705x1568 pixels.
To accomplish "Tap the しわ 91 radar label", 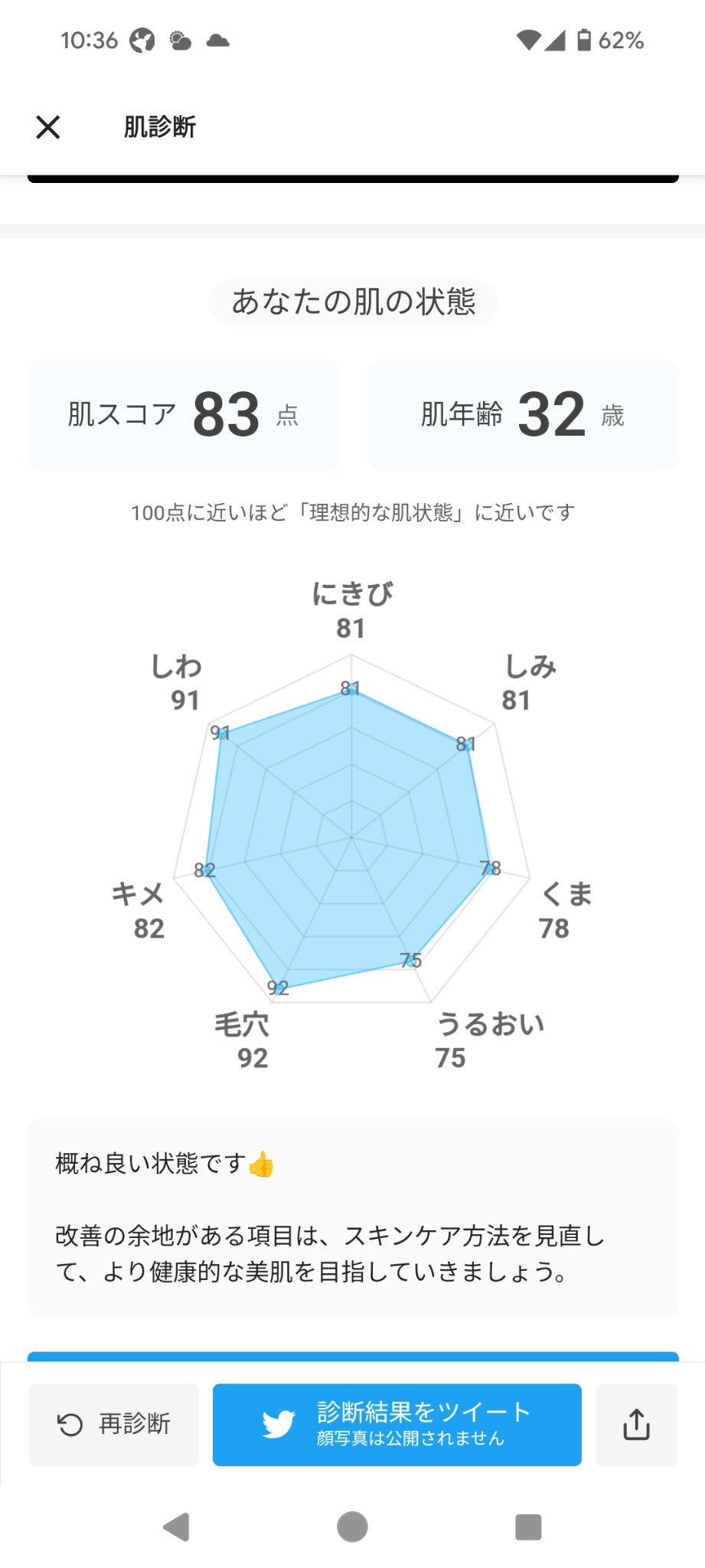I will (177, 682).
